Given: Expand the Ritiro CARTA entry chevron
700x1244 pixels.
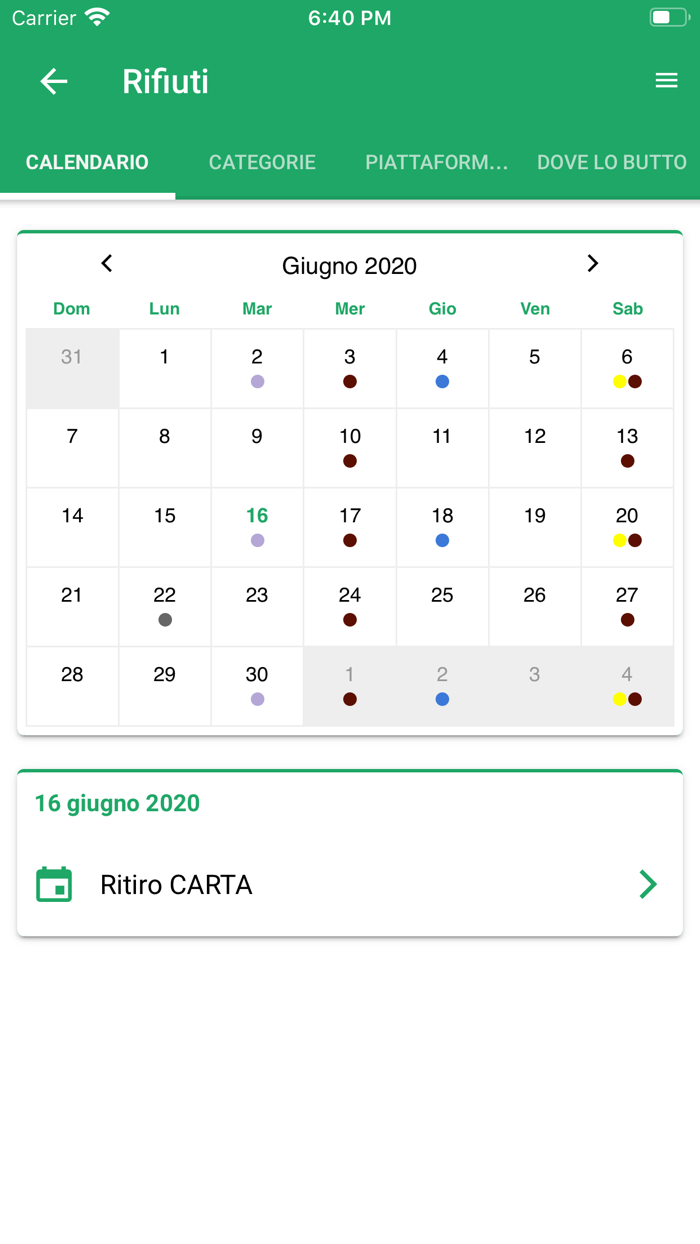Looking at the screenshot, I should point(648,884).
